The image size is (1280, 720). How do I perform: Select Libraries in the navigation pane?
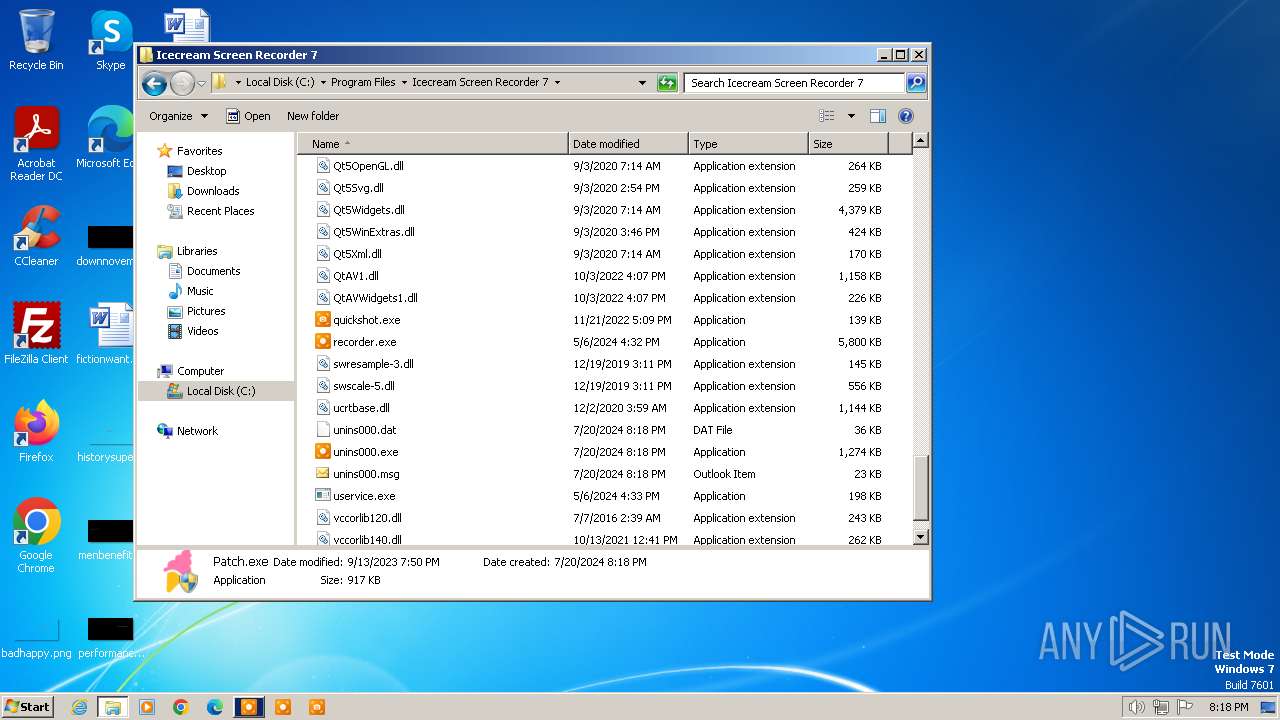[x=197, y=251]
